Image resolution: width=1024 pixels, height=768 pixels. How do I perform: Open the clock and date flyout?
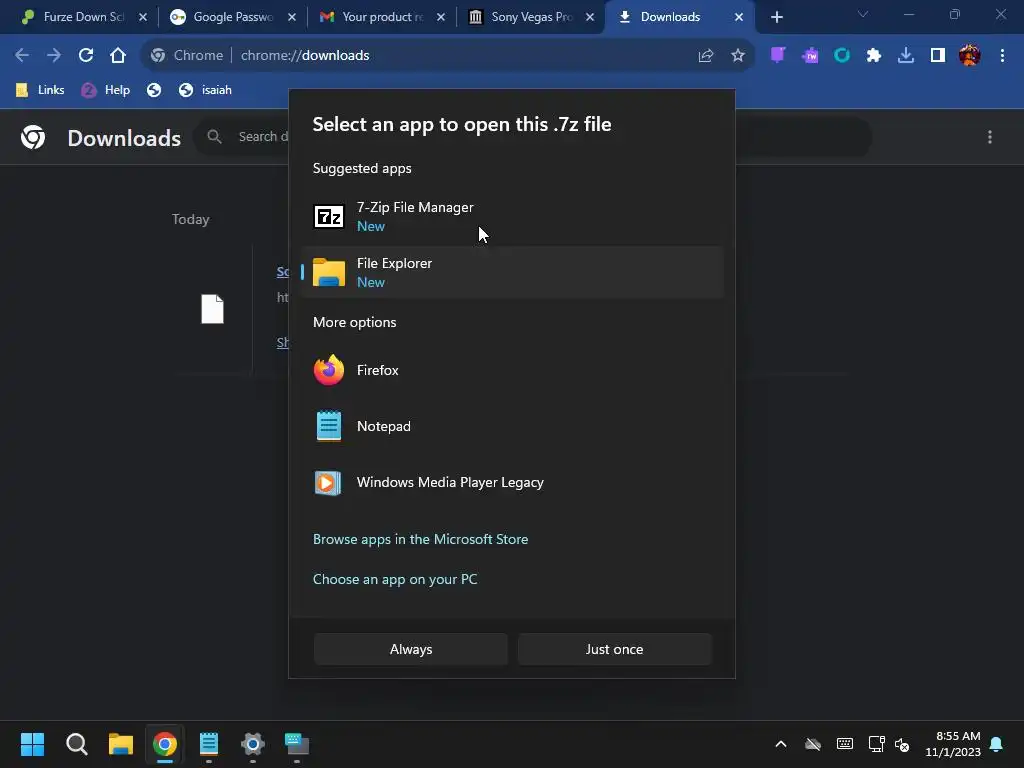[953, 744]
